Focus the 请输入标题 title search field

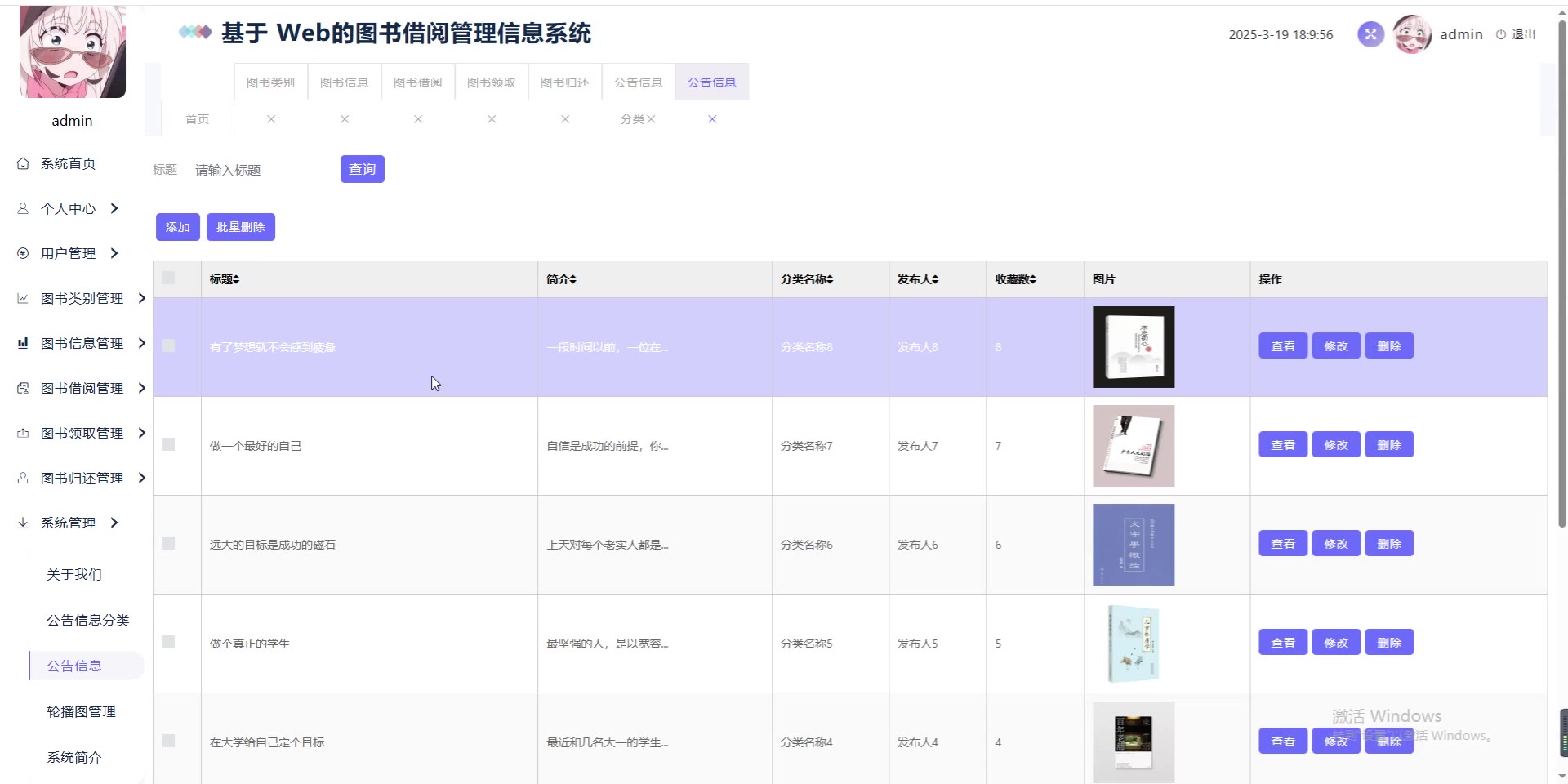[261, 170]
